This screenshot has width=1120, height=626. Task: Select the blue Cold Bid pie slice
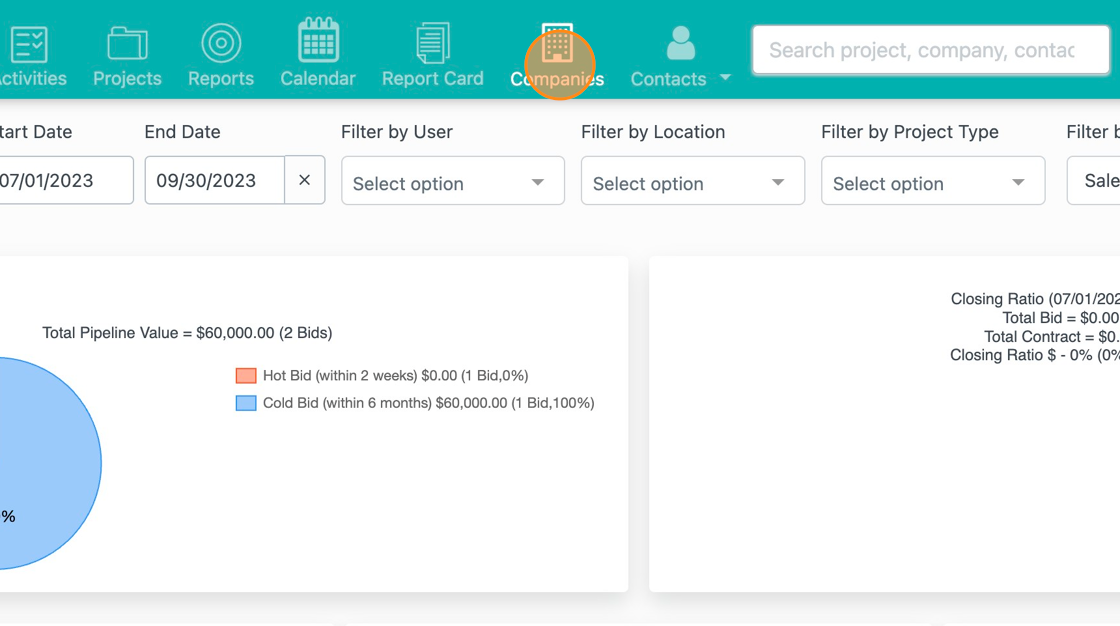pos(40,460)
